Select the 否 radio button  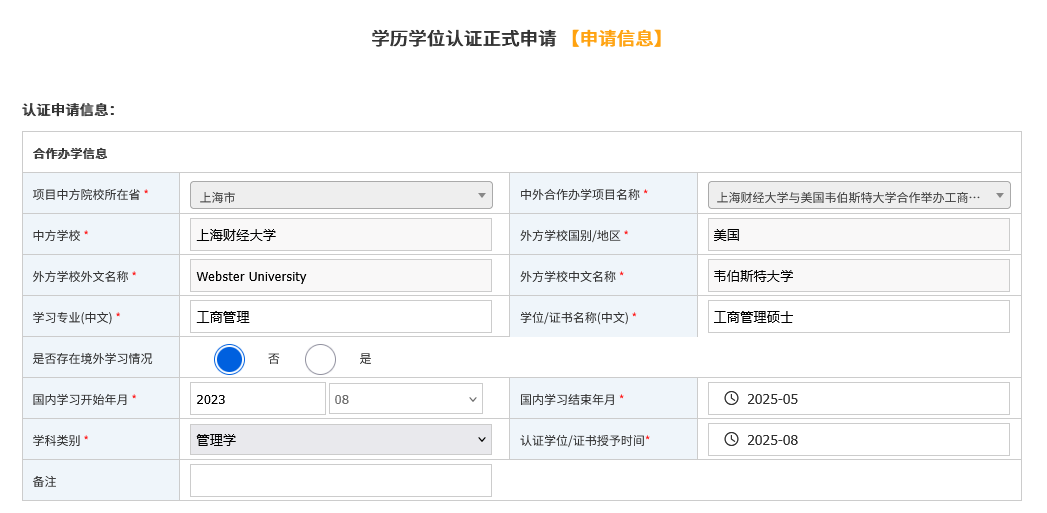(230, 359)
